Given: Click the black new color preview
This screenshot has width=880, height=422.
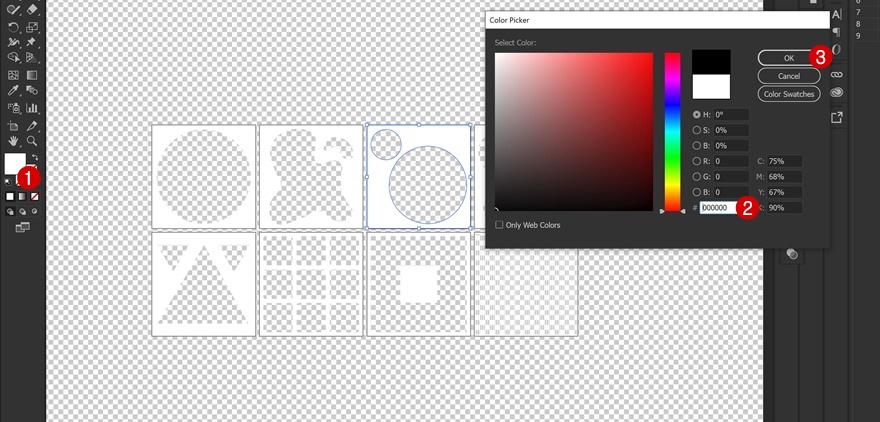Looking at the screenshot, I should (x=711, y=62).
